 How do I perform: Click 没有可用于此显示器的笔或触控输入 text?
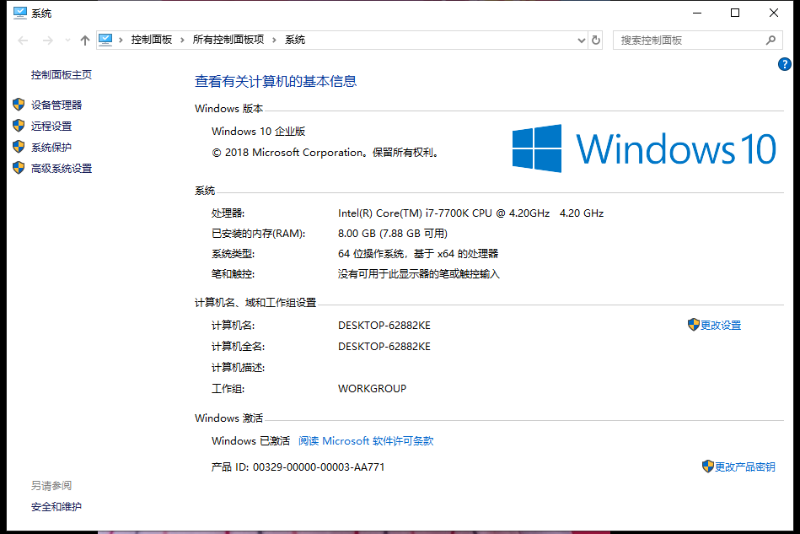(x=418, y=274)
